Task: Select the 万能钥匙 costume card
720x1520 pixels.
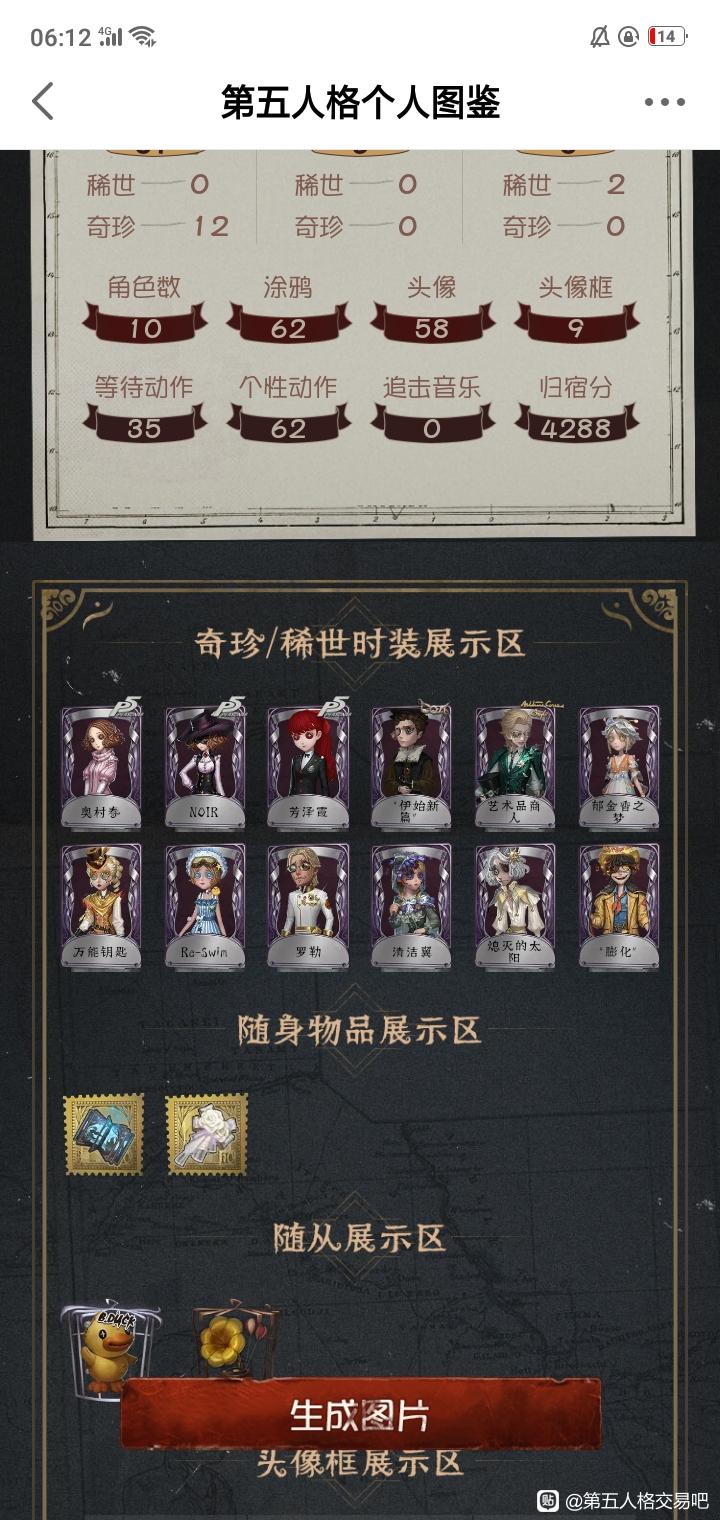Action: coord(101,906)
